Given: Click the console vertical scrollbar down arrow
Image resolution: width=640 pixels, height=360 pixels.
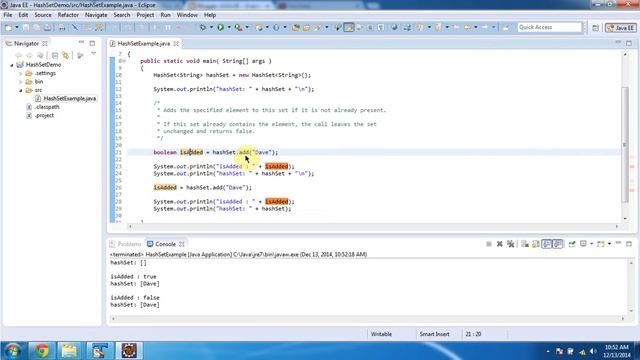Looking at the screenshot, I should tap(631, 311).
